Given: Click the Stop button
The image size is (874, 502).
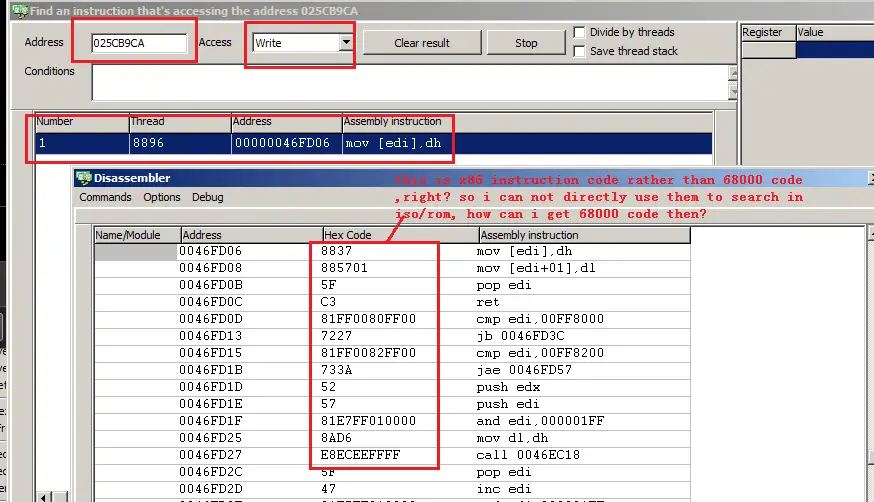Looking at the screenshot, I should pos(526,43).
